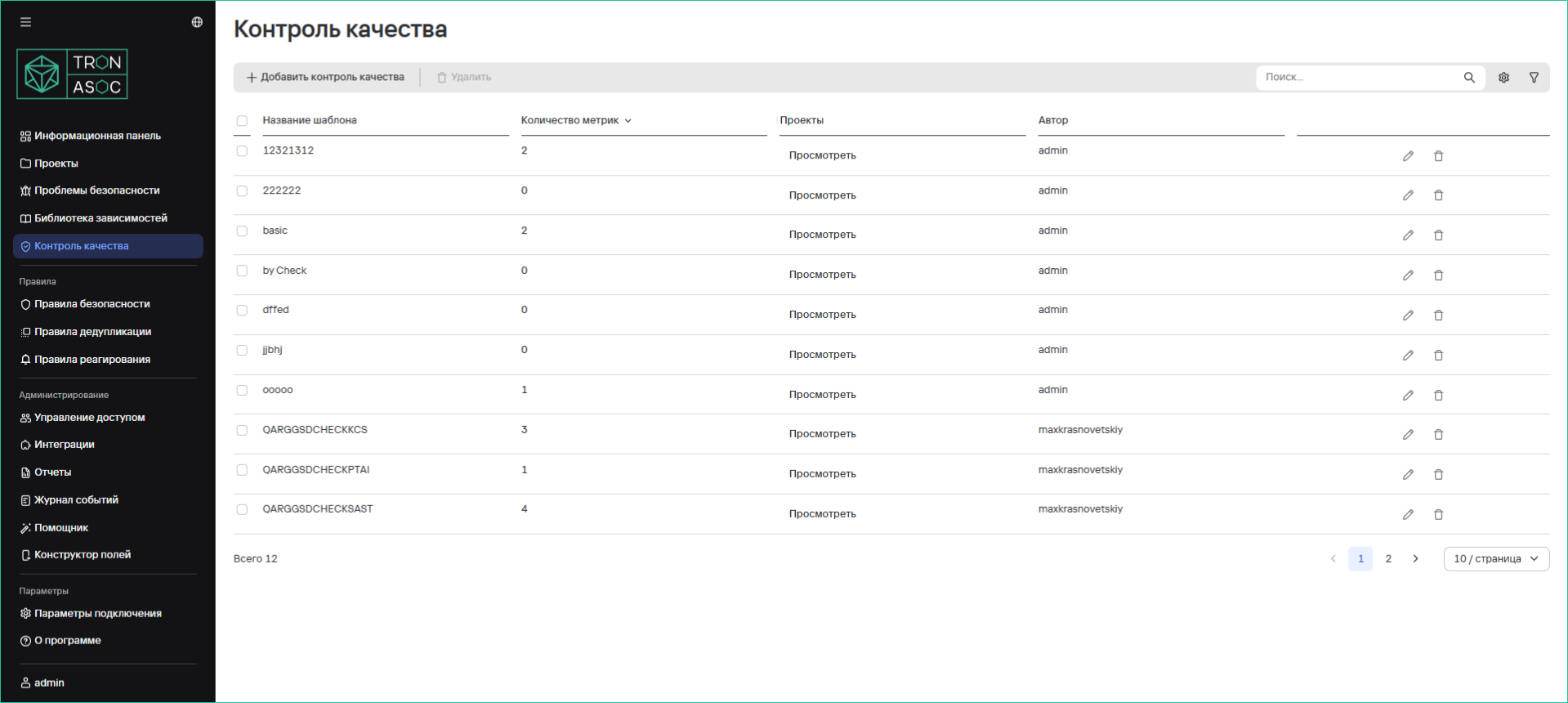Click trash icon for template 12321312
Image resolution: width=1568 pixels, height=703 pixels.
click(1438, 156)
